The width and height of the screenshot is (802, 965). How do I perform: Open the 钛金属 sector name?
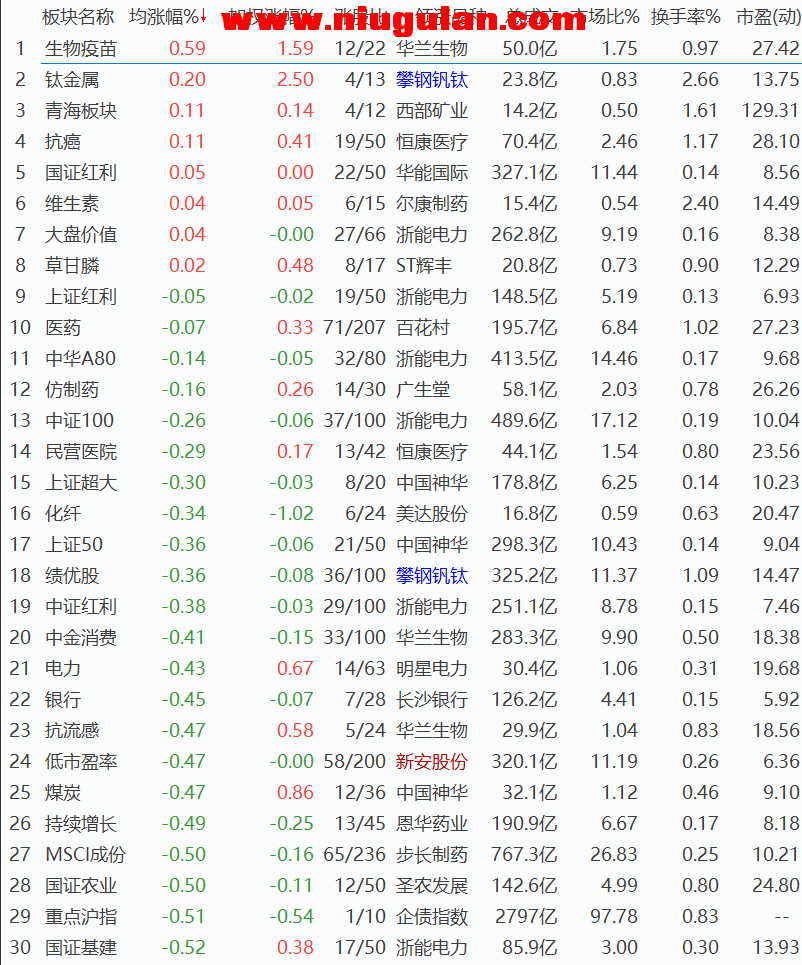(72, 79)
